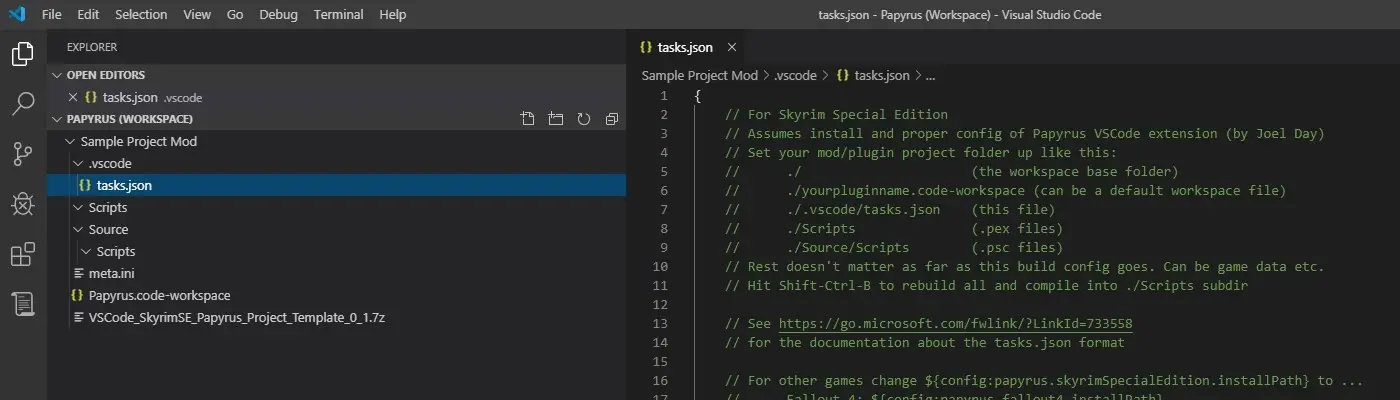Click the braces icon beside Papyrus.code-workspace
Screen dimensions: 1400x400
coord(77,295)
